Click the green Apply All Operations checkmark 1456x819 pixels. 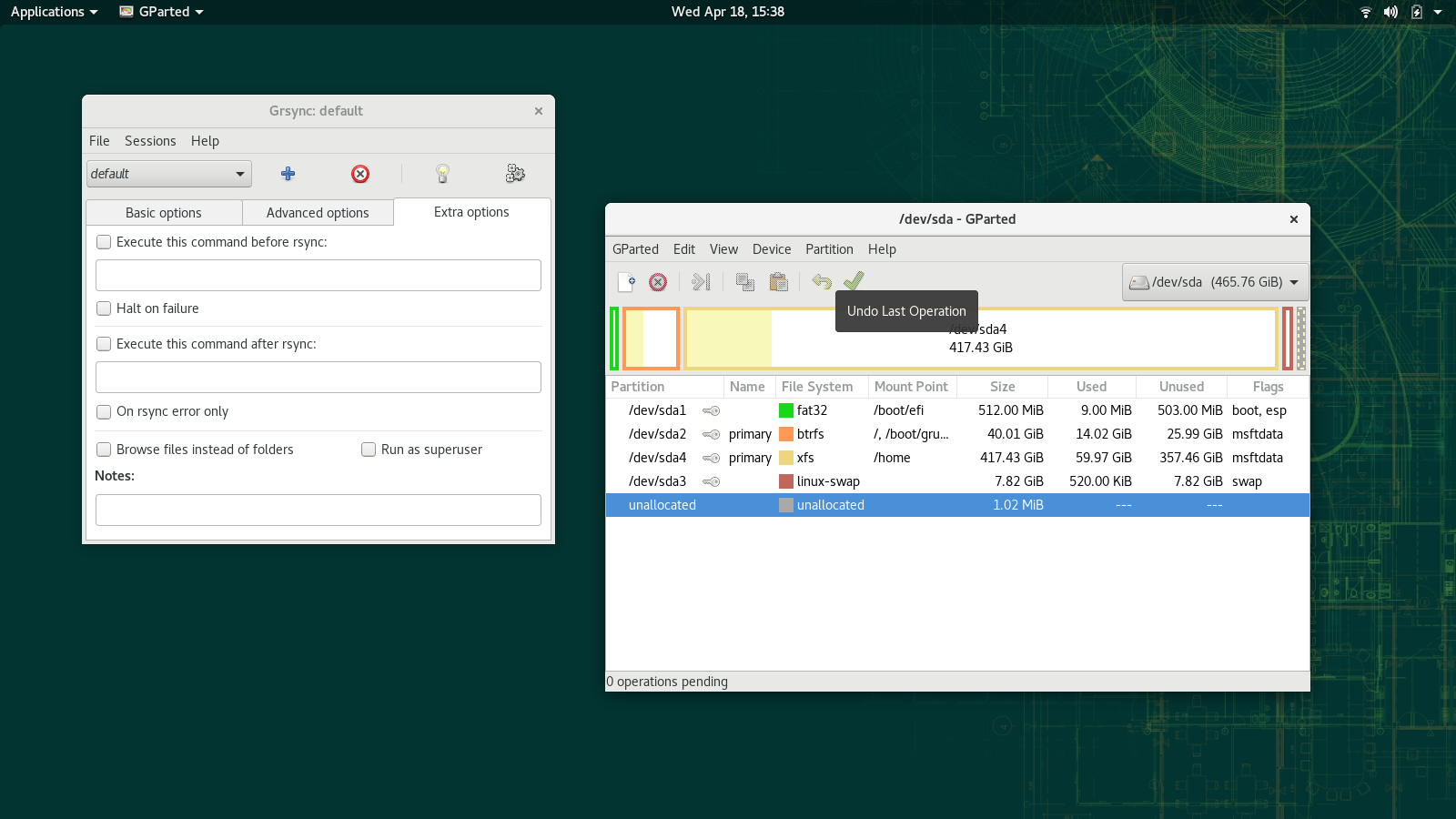(x=854, y=281)
